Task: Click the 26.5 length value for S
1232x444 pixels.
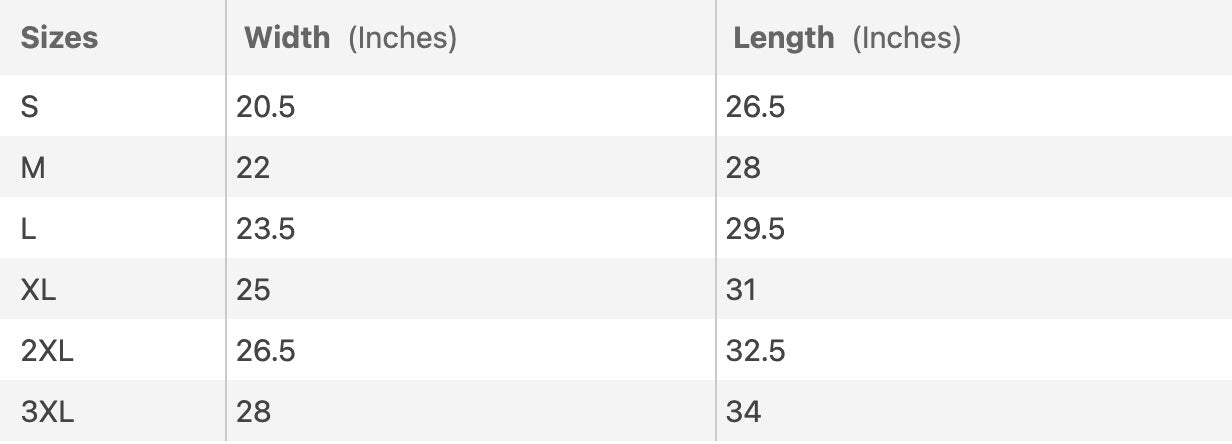Action: [755, 107]
